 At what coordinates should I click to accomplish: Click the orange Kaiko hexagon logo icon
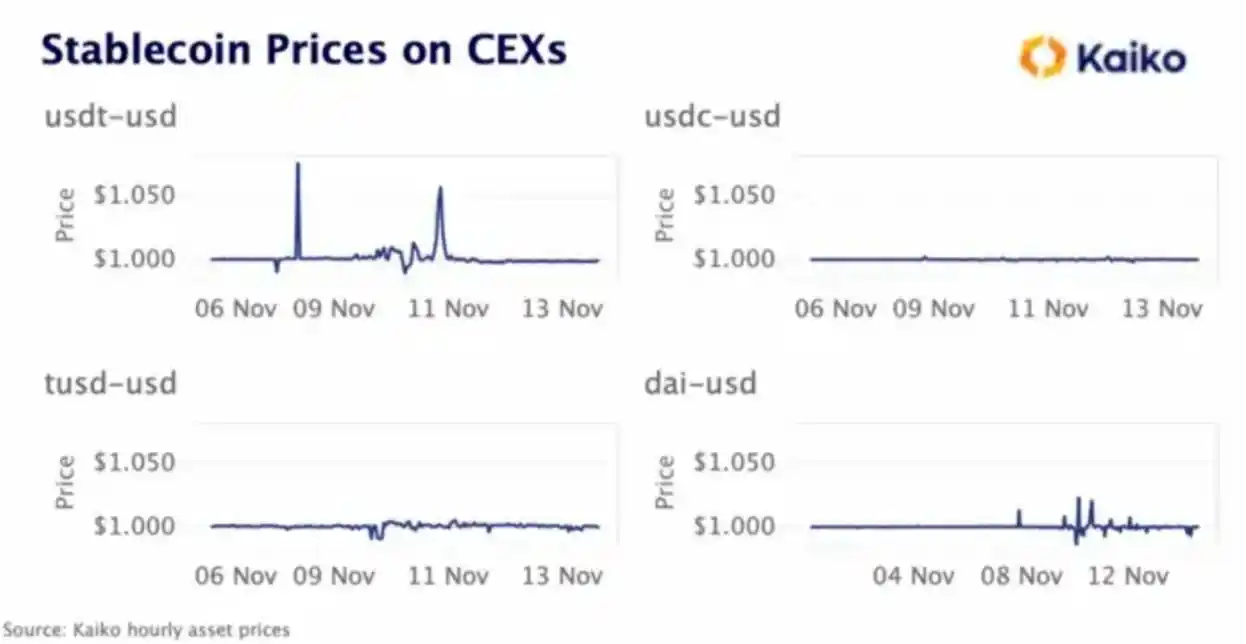point(1042,56)
